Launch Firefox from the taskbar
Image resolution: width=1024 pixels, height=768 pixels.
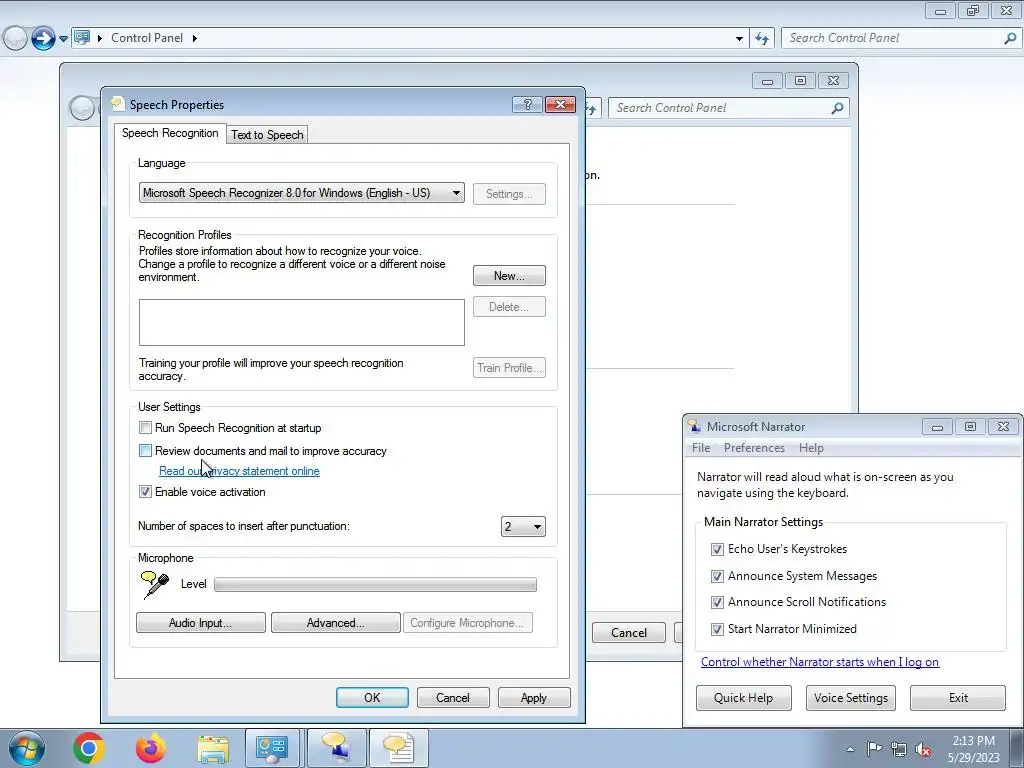point(151,748)
